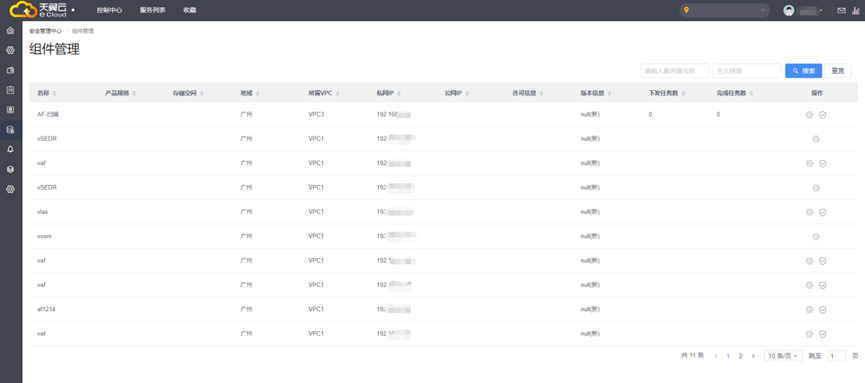Screen dimensions: 865x383
Task: Click the gear icon in af1214 row
Action: [809, 310]
